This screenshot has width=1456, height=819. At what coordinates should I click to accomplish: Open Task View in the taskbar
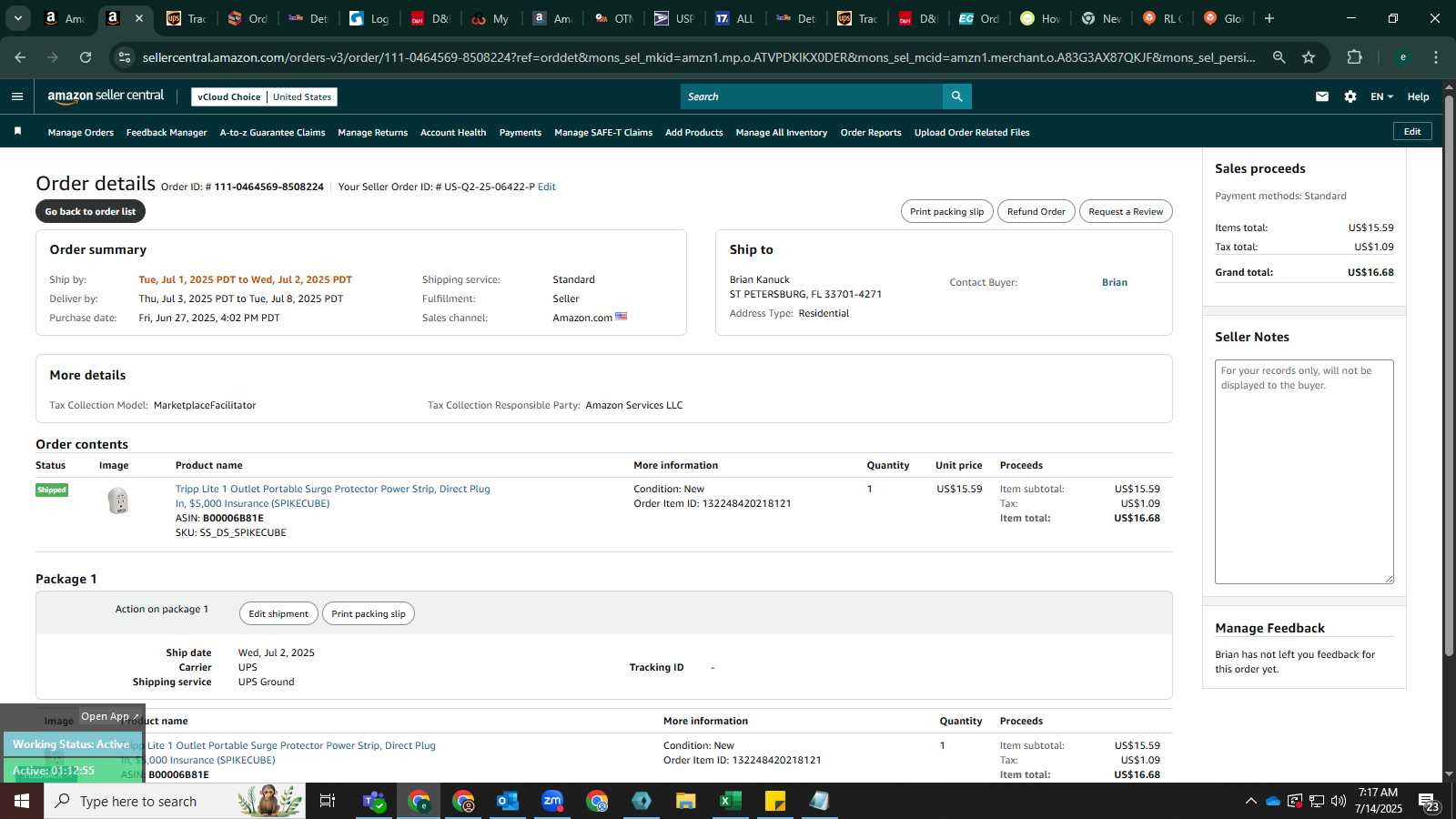(328, 801)
